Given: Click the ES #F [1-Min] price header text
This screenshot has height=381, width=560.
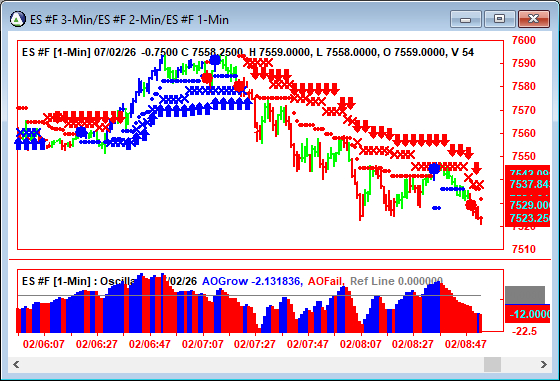Looking at the screenshot, I should pyautogui.click(x=248, y=52).
